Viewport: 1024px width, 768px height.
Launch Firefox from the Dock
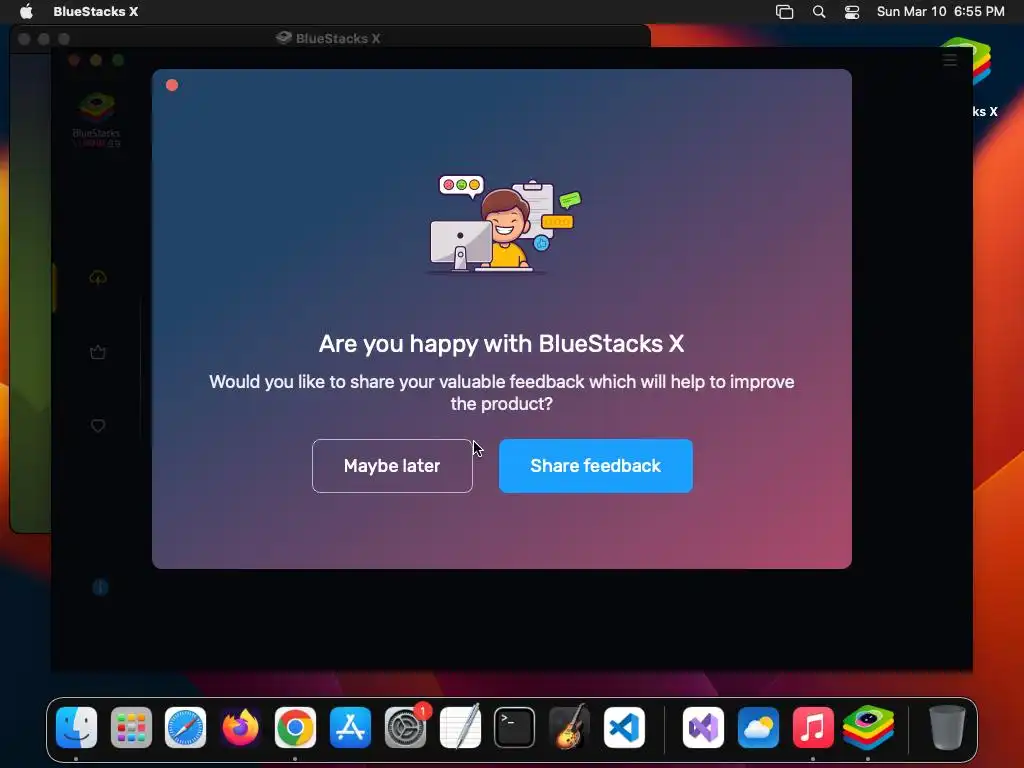tap(240, 727)
